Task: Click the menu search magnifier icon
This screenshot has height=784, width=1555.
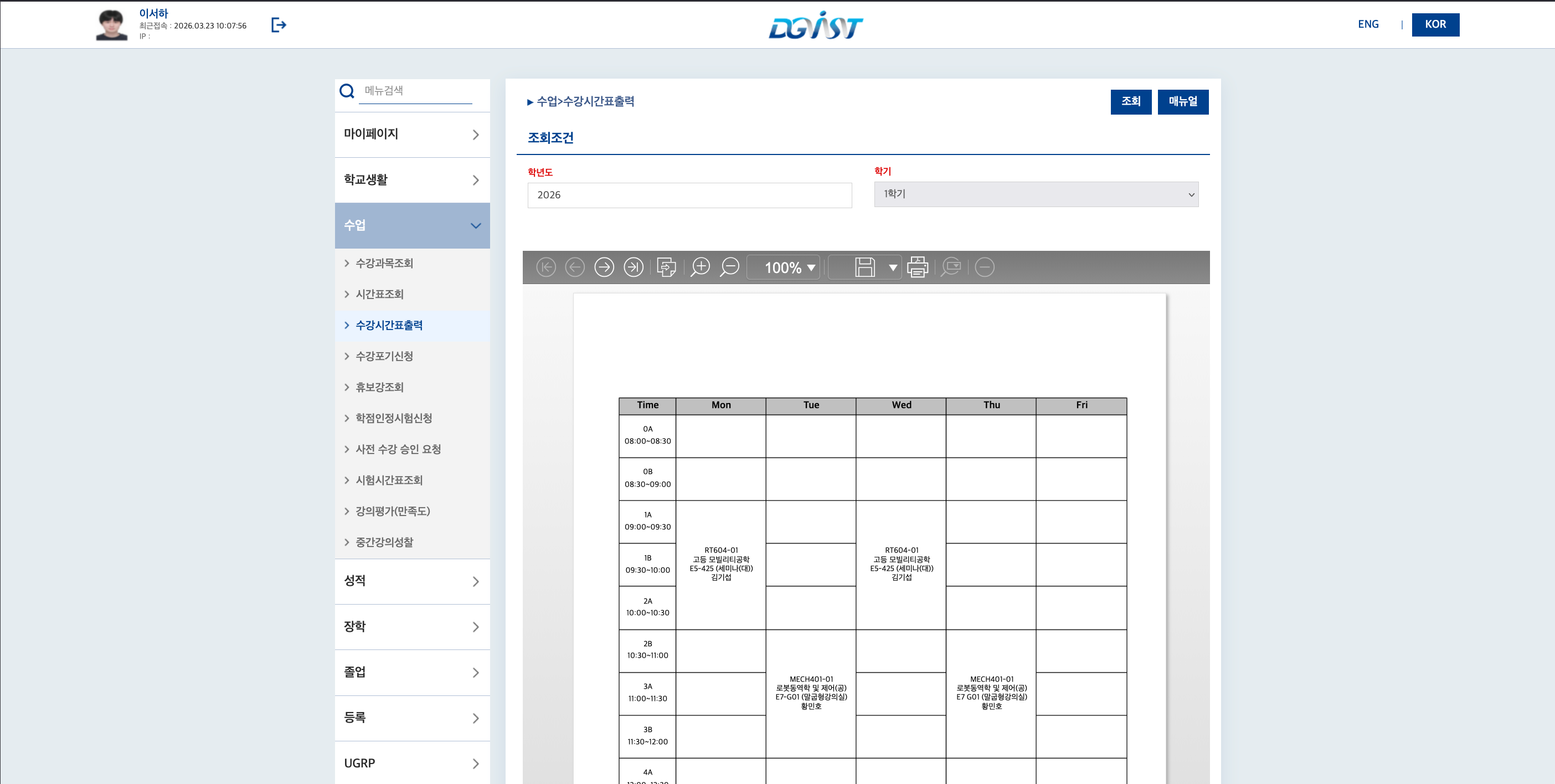Action: (347, 91)
